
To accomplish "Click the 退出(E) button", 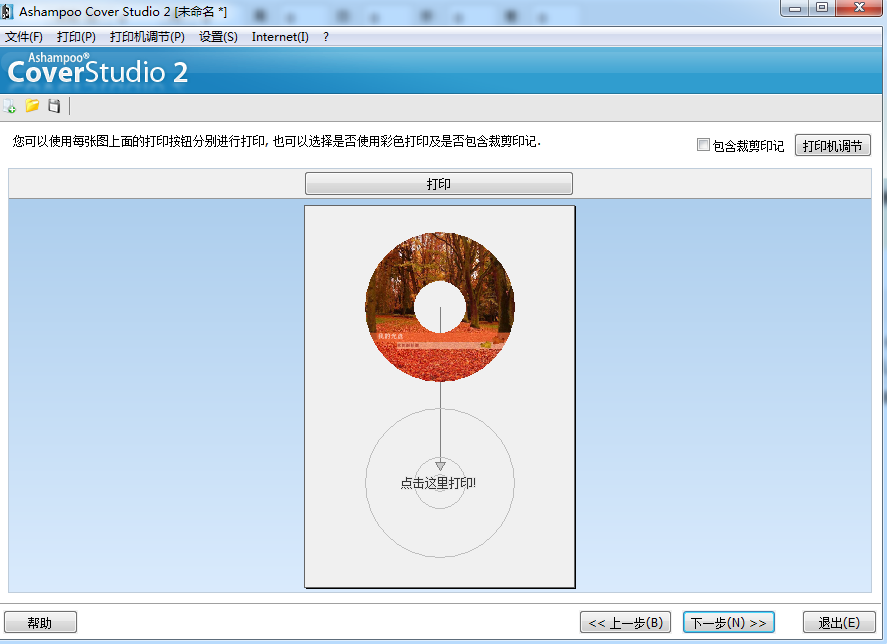I will [838, 623].
